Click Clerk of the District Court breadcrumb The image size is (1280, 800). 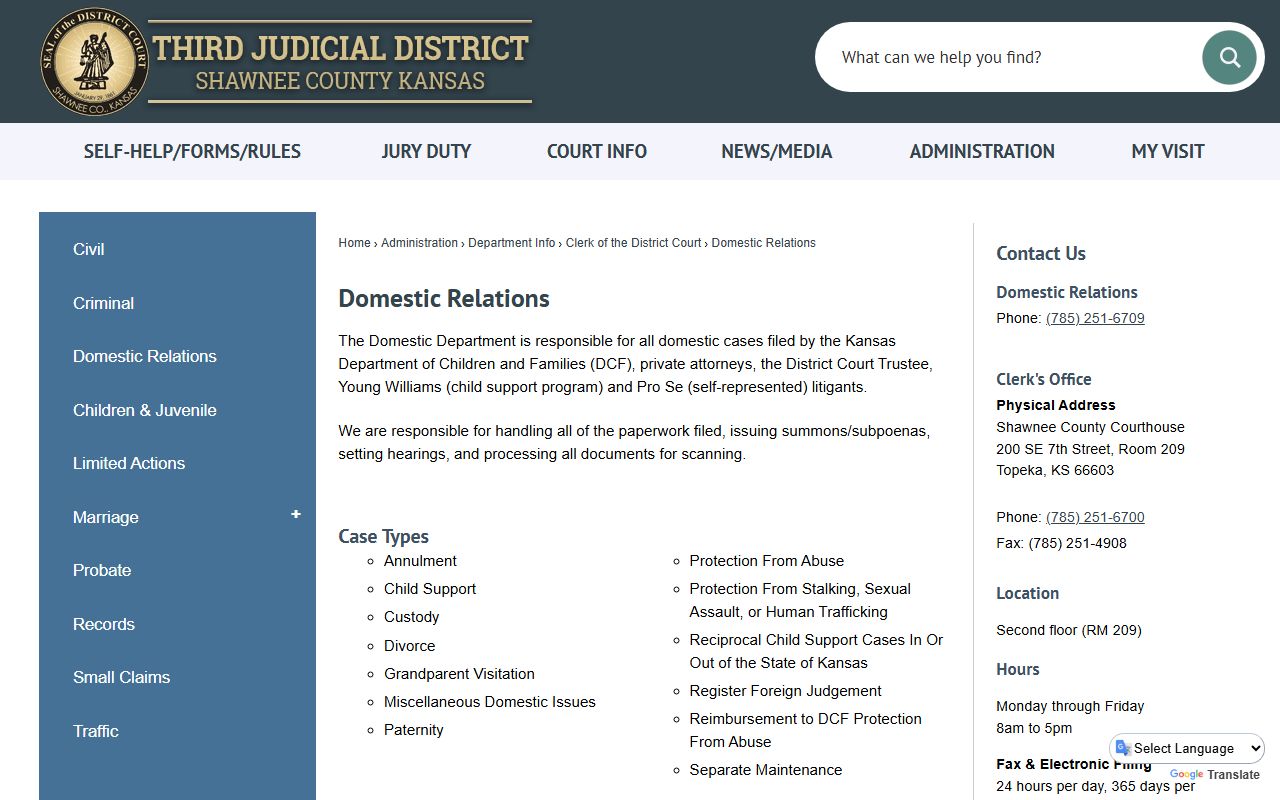point(633,243)
